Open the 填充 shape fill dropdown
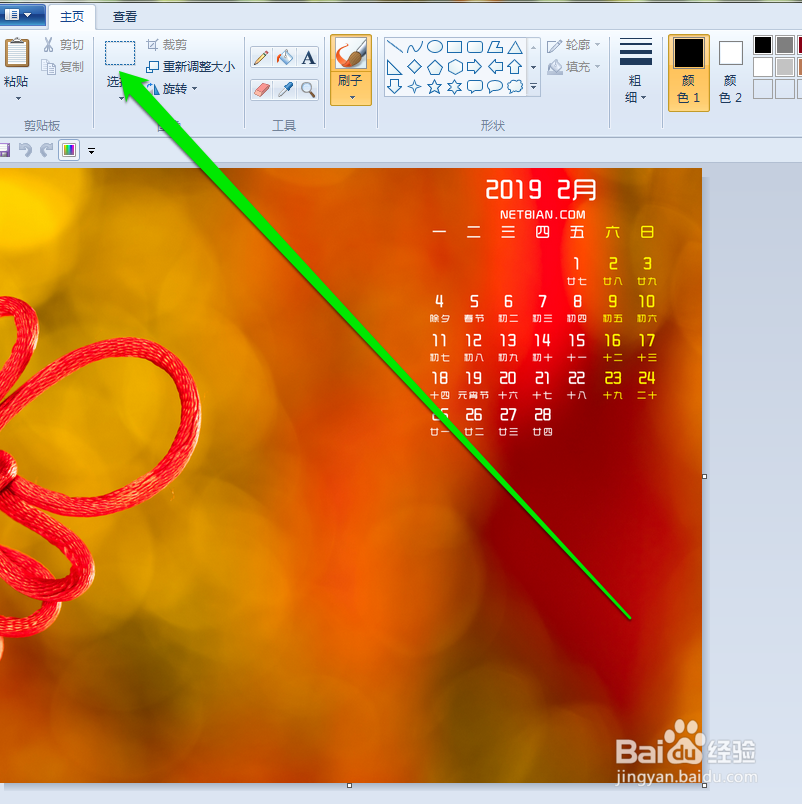Image resolution: width=802 pixels, height=804 pixels. tap(573, 67)
